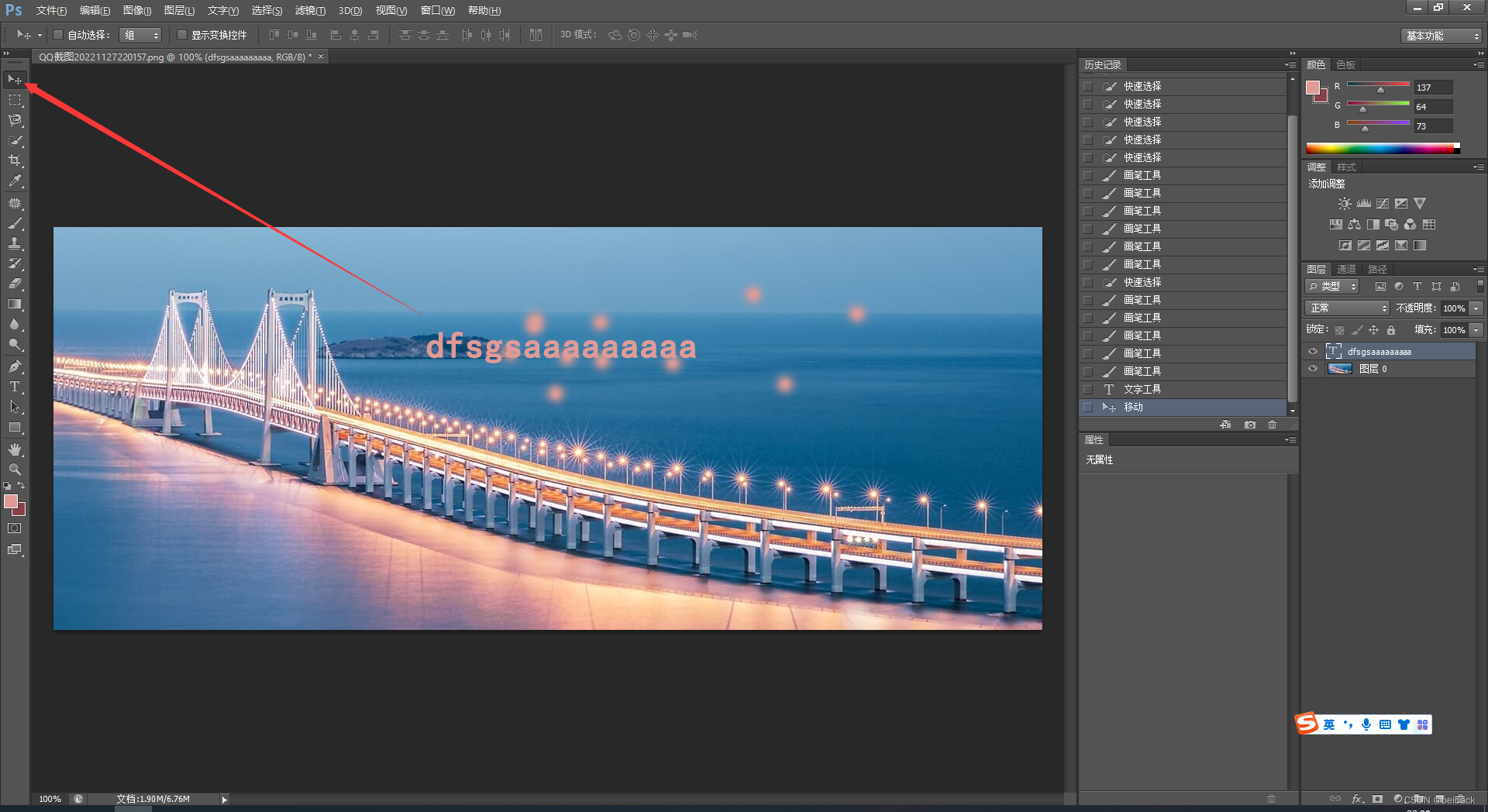The width and height of the screenshot is (1488, 812).
Task: Hide layer 图层 0
Action: 1313,369
